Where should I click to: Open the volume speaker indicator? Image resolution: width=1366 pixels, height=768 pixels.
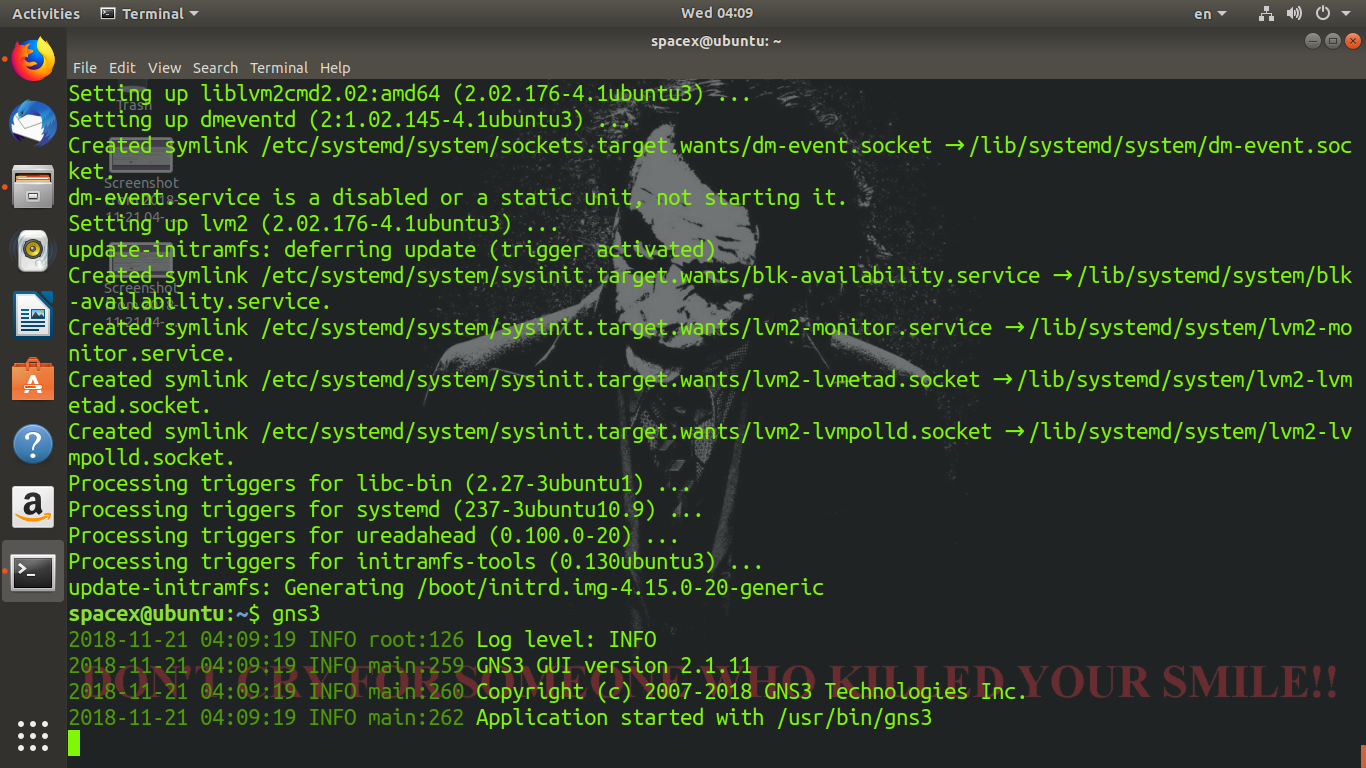point(1294,14)
